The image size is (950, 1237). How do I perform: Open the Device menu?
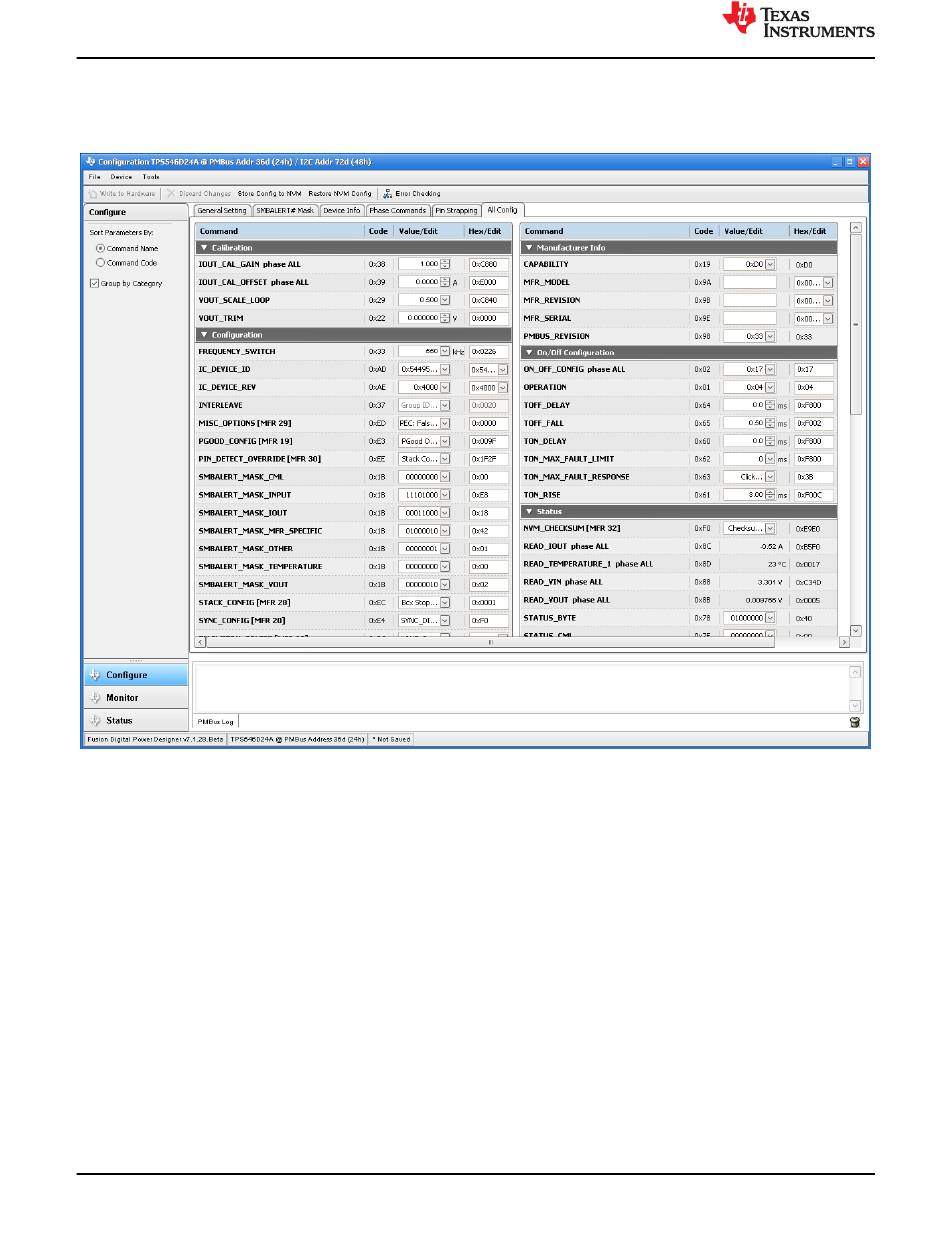(121, 177)
